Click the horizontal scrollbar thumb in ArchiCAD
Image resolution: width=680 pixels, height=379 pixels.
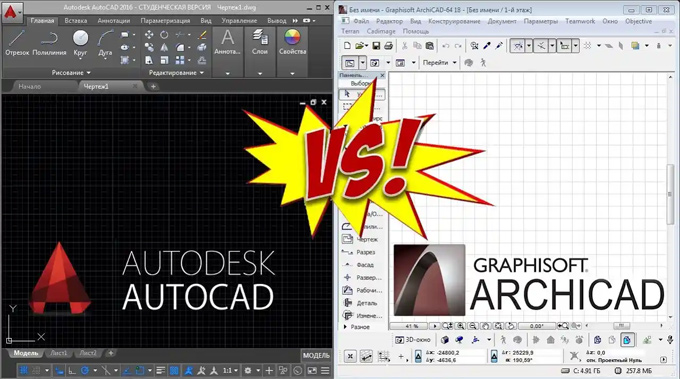pos(621,326)
